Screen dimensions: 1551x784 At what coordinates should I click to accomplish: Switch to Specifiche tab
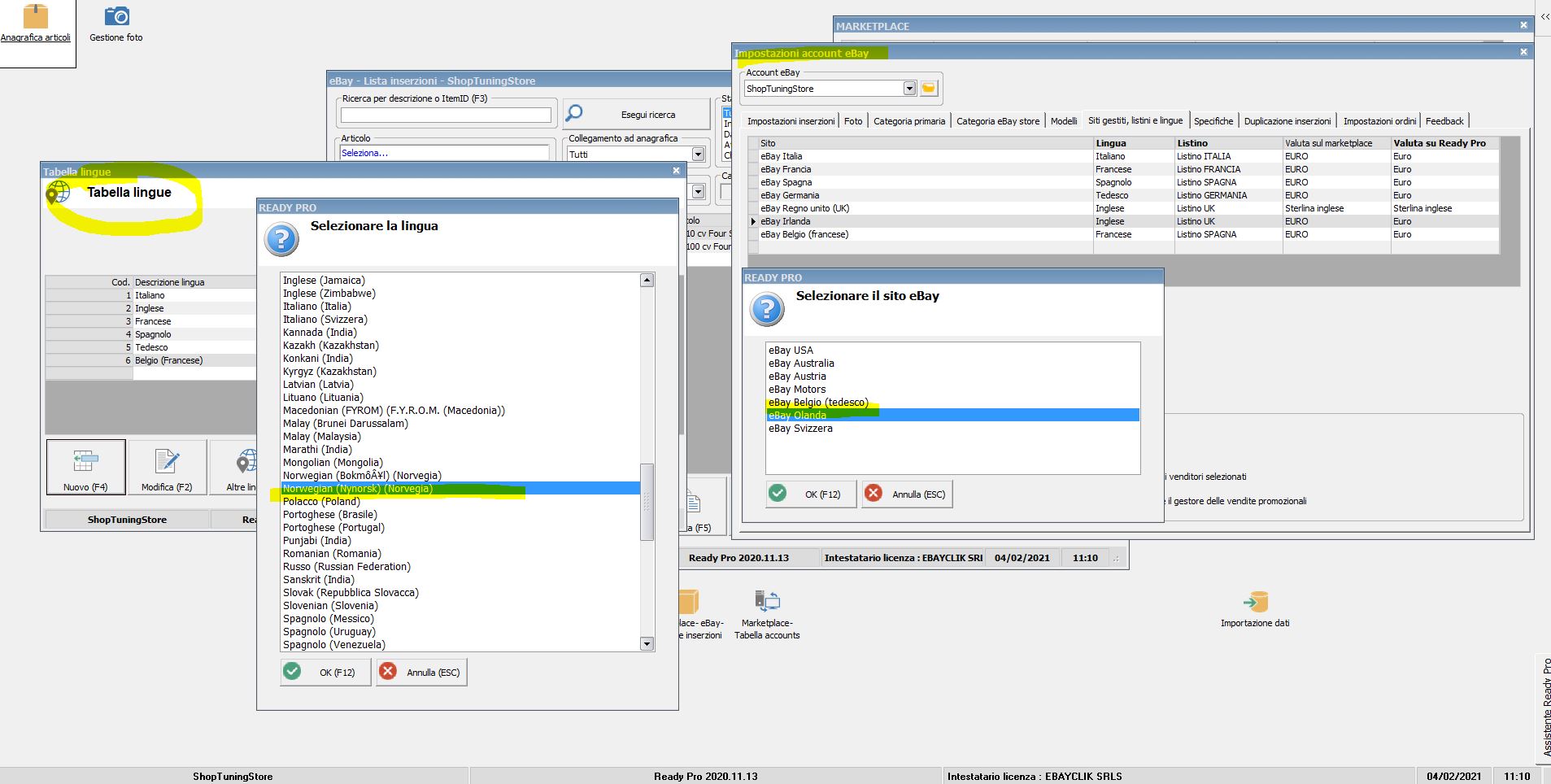[1213, 121]
